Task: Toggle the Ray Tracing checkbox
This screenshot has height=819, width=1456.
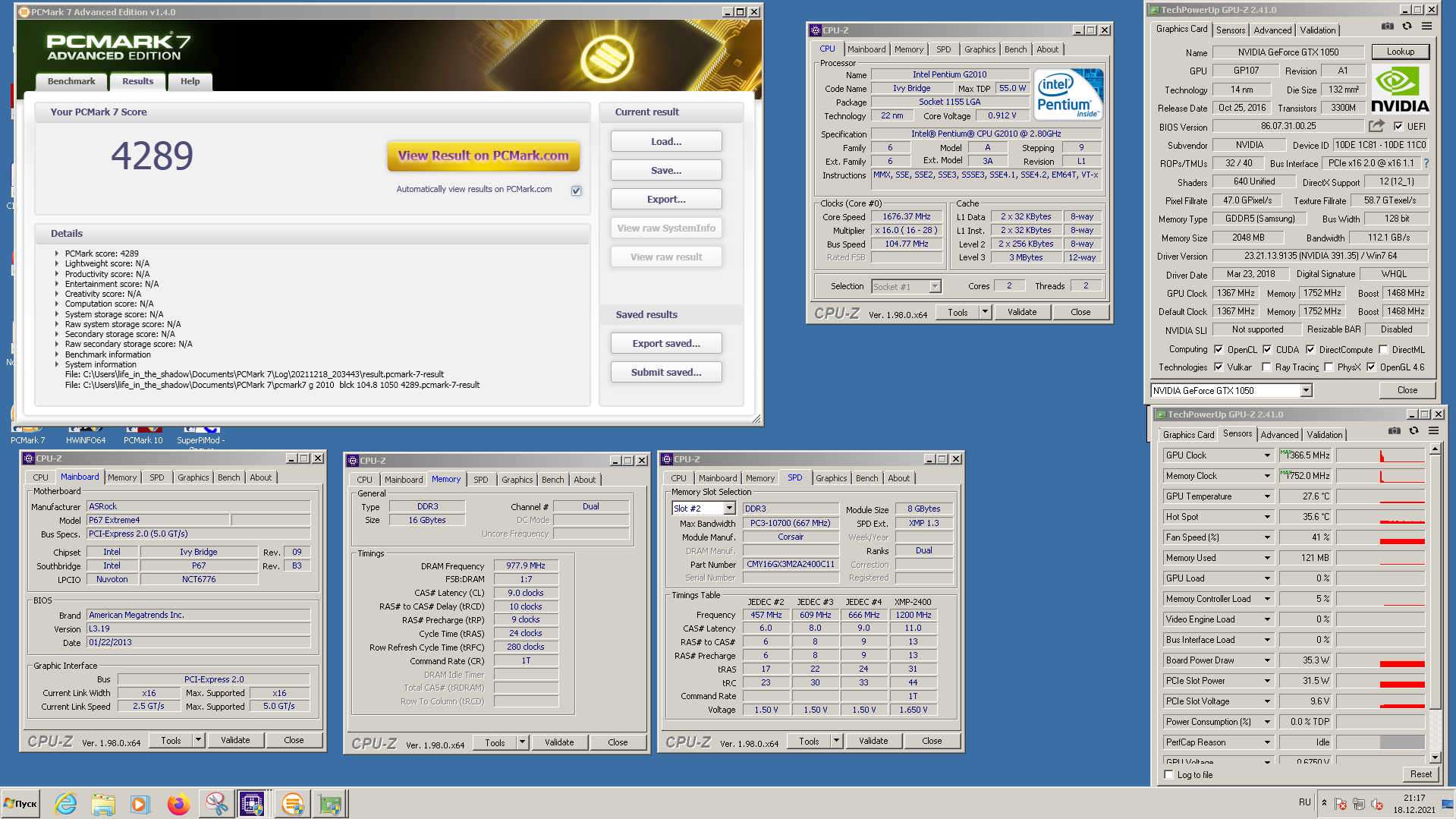Action: pyautogui.click(x=1266, y=367)
